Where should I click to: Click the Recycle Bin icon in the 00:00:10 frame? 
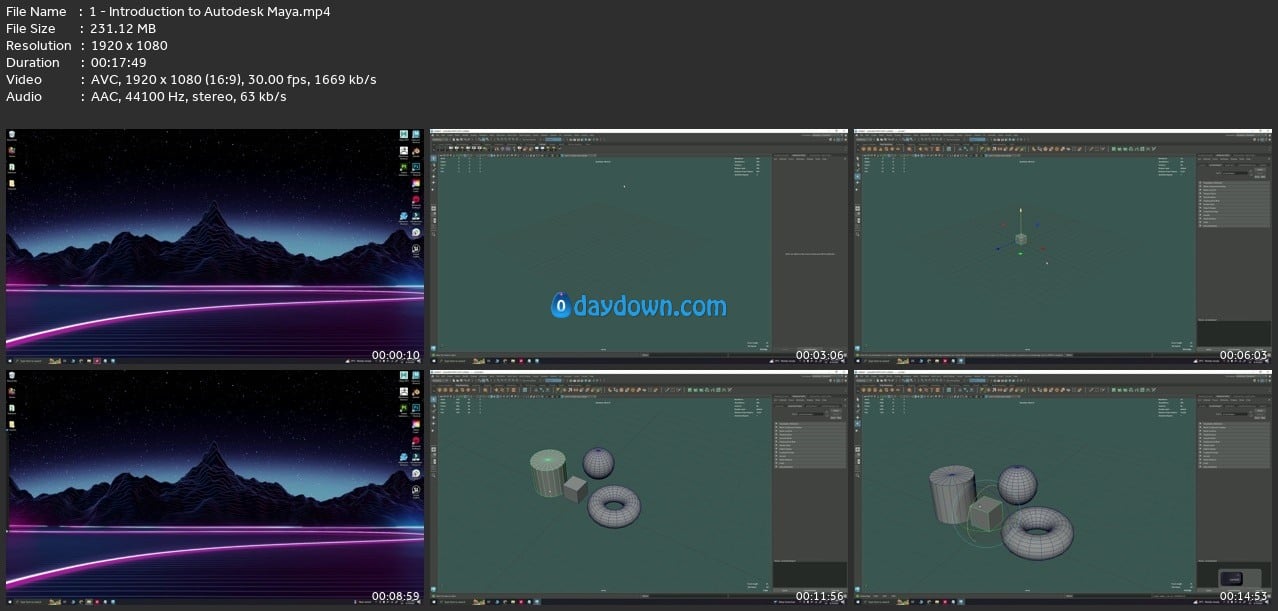pyautogui.click(x=12, y=136)
